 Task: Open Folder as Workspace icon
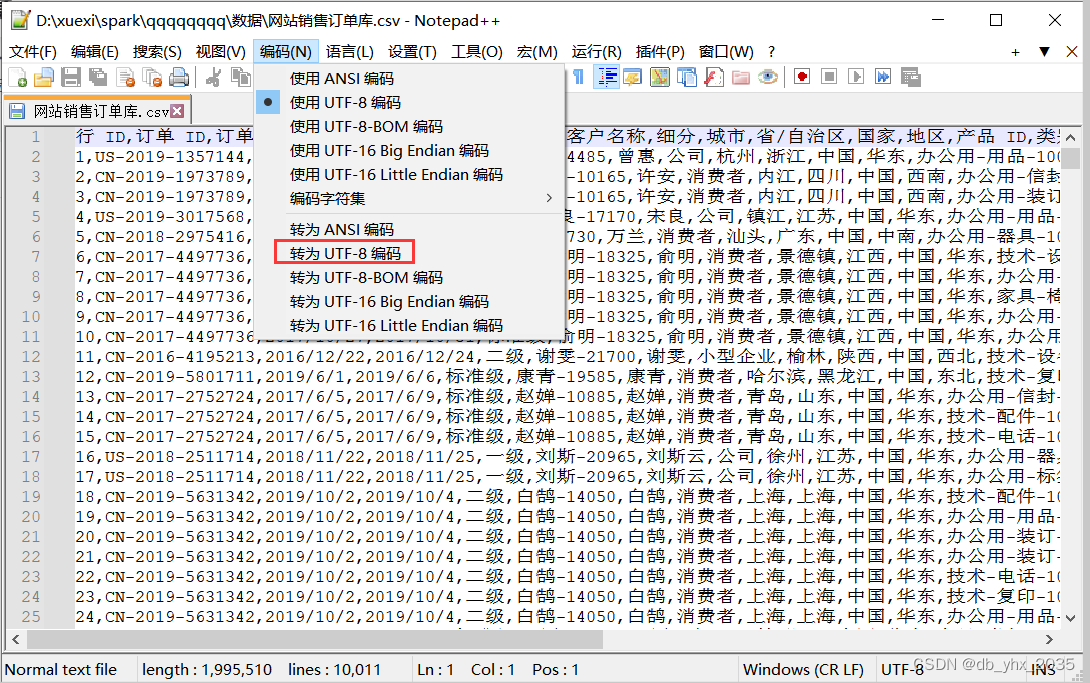[741, 77]
